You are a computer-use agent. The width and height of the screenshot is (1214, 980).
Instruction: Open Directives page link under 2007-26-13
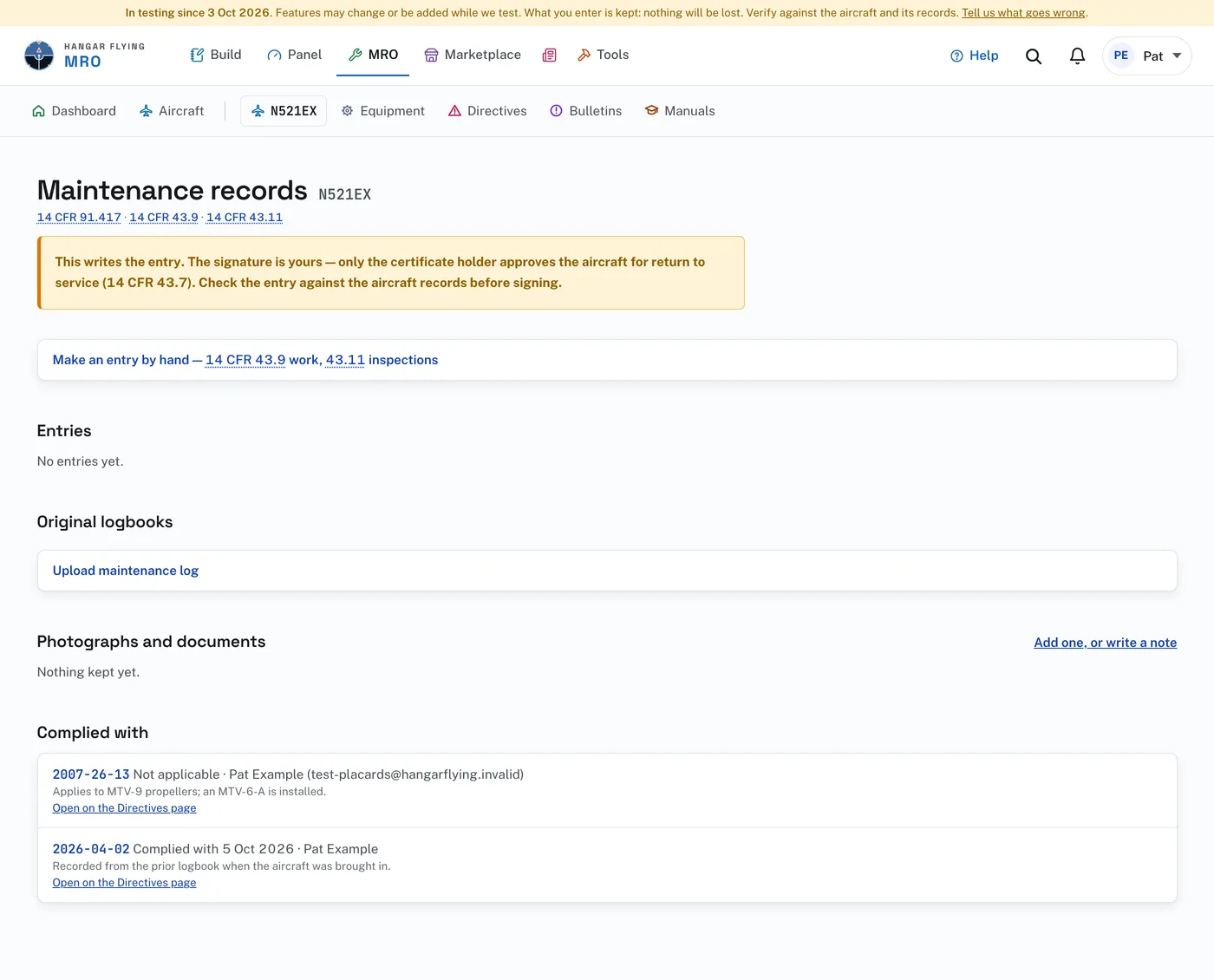pyautogui.click(x=124, y=808)
